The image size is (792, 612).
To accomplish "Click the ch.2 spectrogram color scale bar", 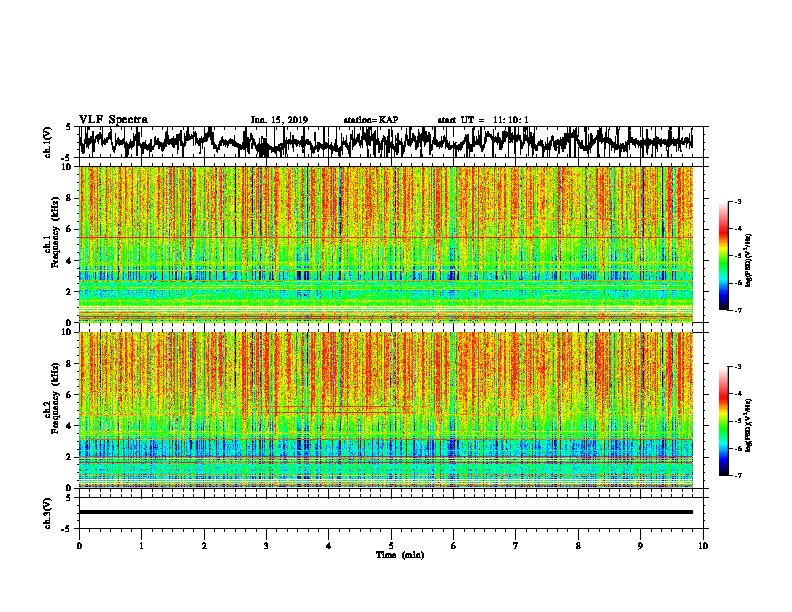I will click(x=724, y=421).
